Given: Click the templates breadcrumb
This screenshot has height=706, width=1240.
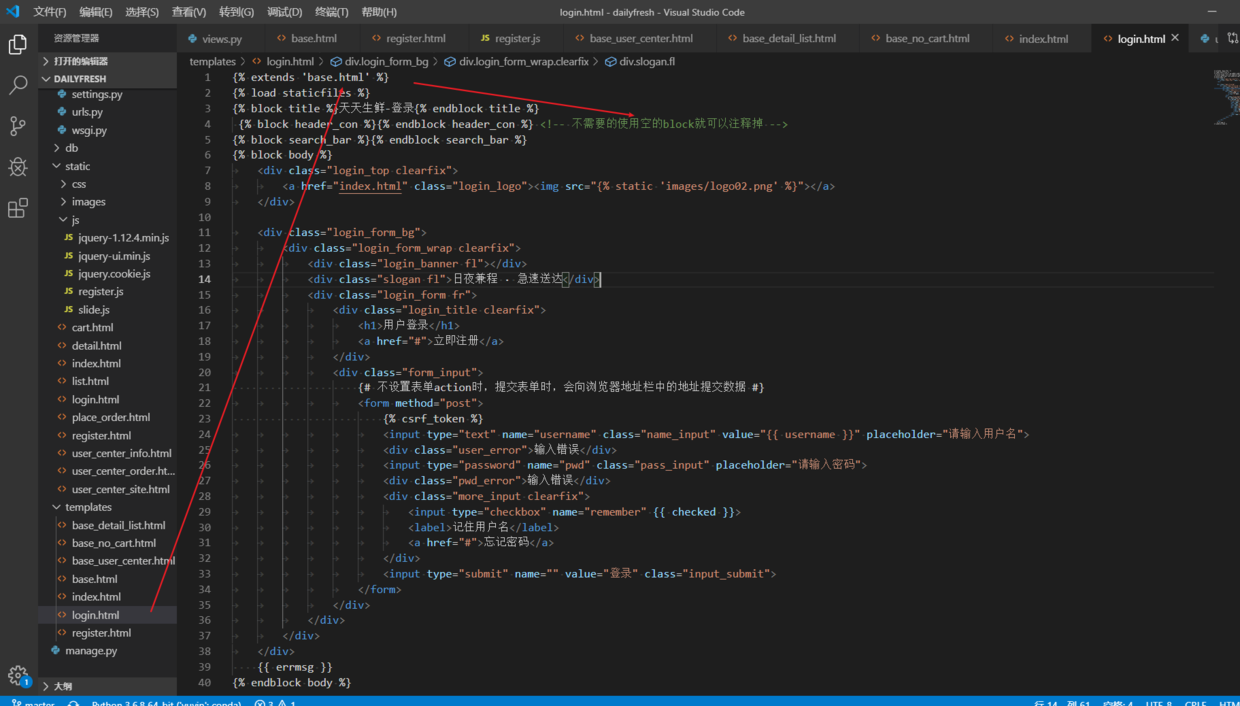Looking at the screenshot, I should point(213,62).
